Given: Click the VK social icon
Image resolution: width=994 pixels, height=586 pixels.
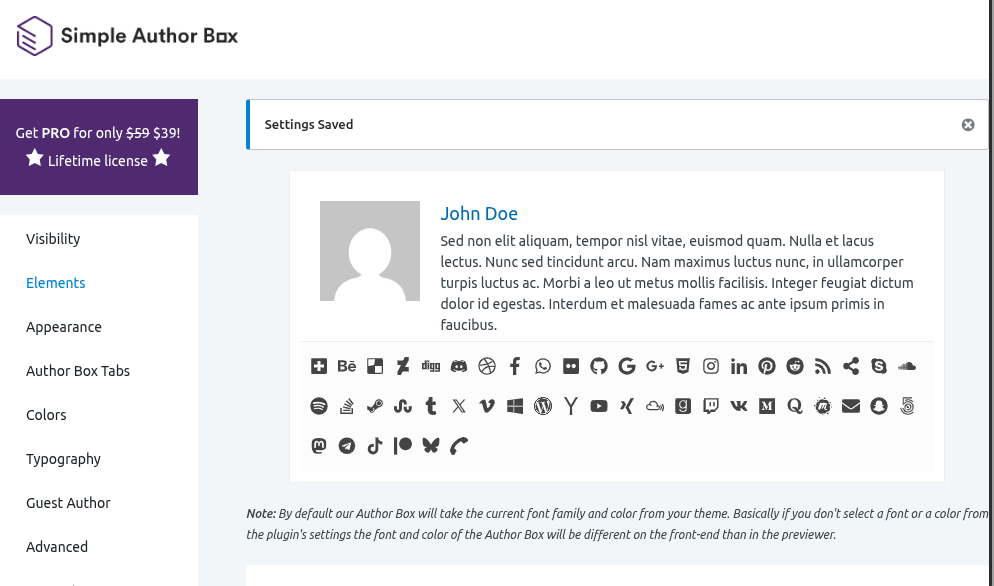Looking at the screenshot, I should 739,406.
